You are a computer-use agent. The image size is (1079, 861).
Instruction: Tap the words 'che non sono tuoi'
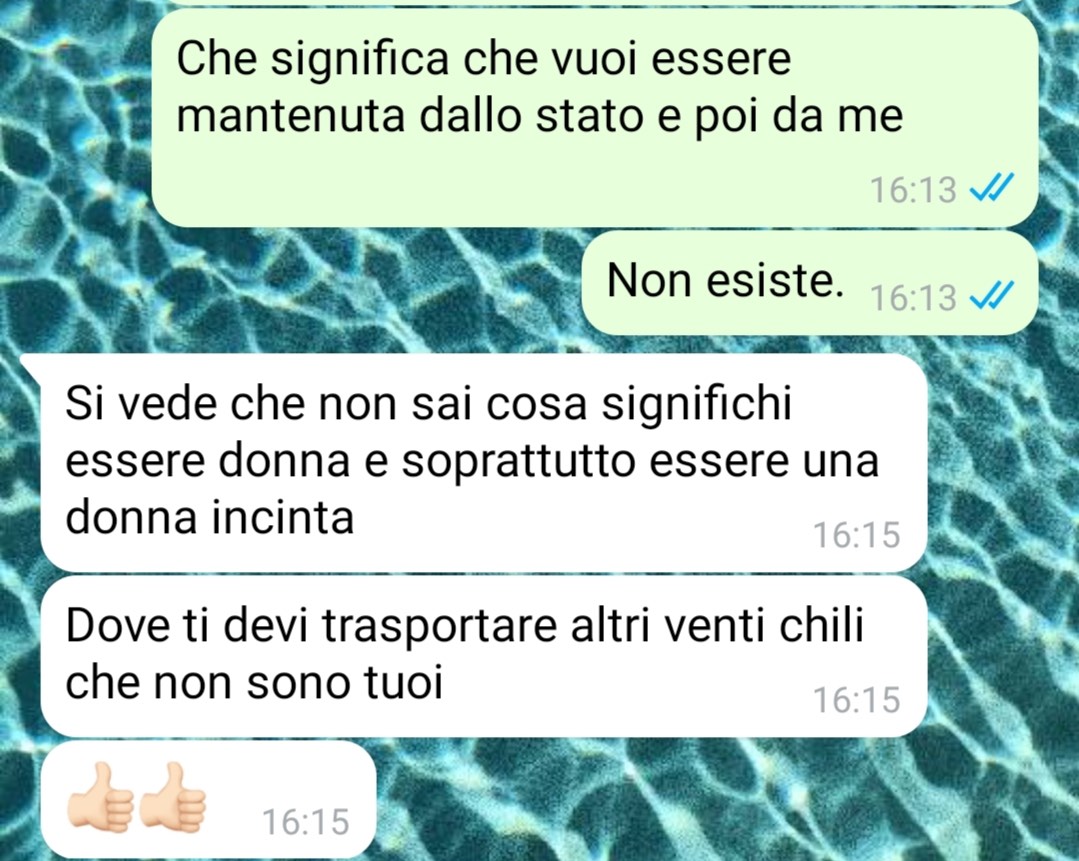click(254, 683)
